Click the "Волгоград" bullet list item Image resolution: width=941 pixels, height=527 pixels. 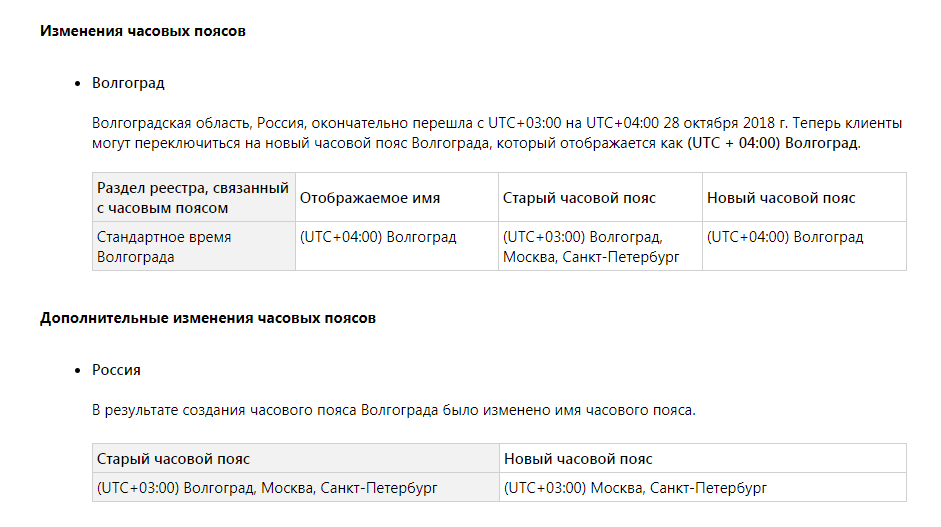click(x=128, y=83)
